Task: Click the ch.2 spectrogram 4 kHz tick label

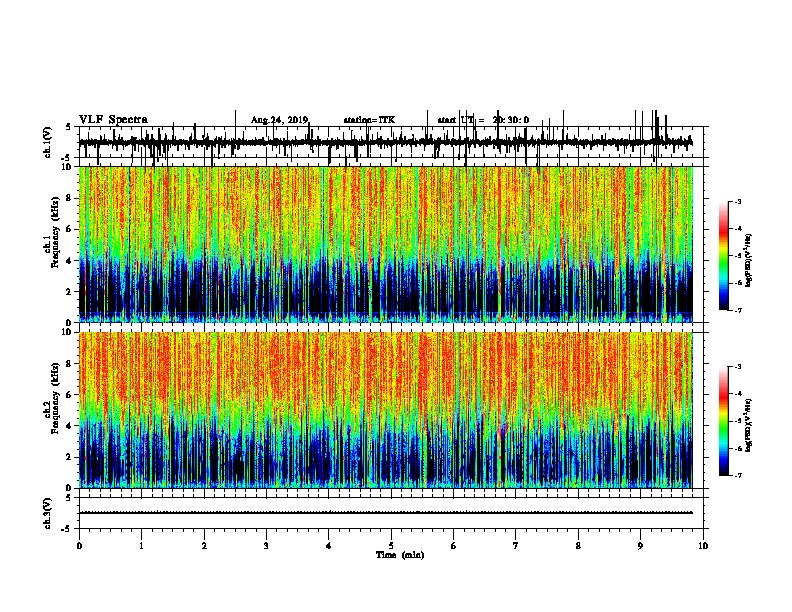Action: coord(69,426)
